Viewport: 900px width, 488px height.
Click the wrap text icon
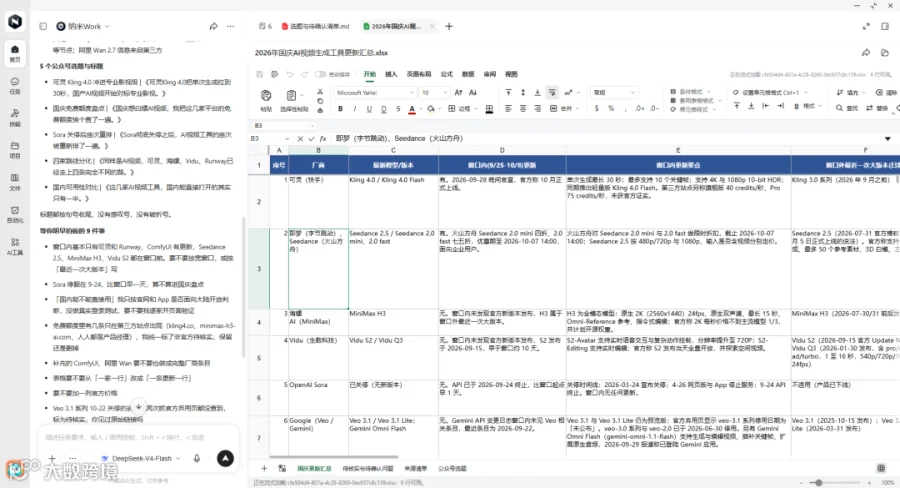tap(552, 92)
